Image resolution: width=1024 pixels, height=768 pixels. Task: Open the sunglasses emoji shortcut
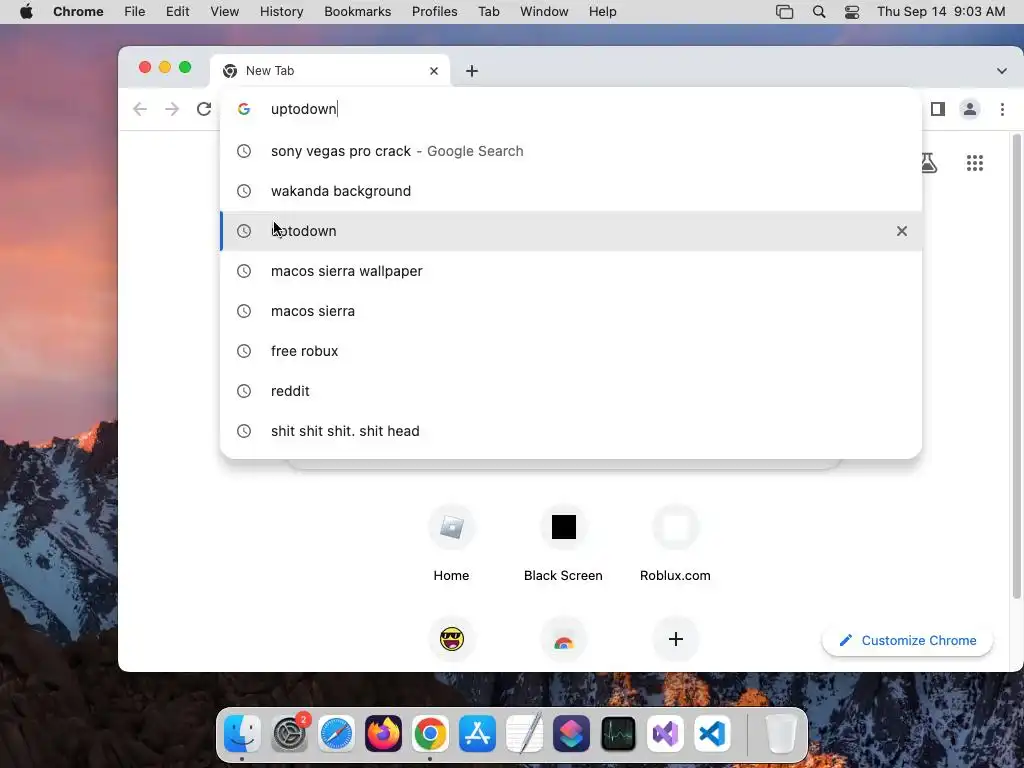coord(451,639)
